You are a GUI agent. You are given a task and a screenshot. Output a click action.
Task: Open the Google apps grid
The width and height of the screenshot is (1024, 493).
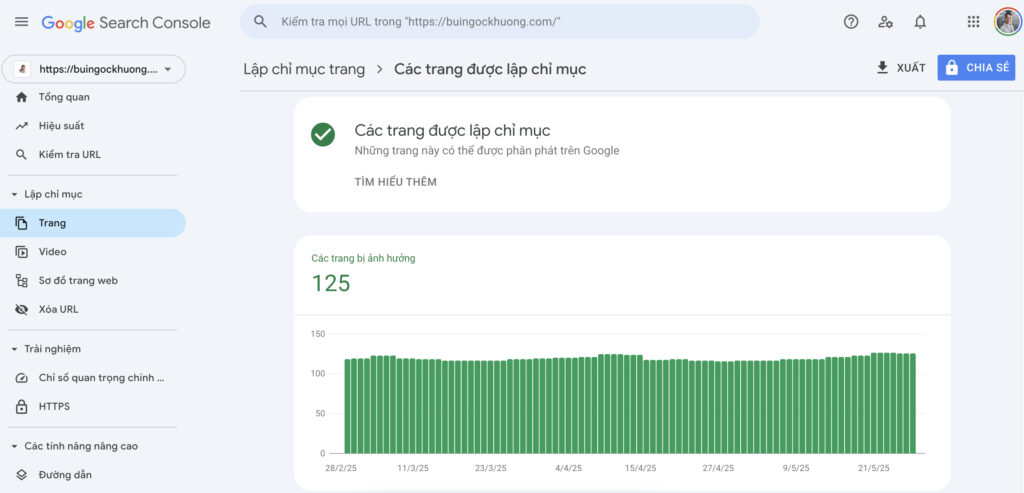click(x=973, y=22)
